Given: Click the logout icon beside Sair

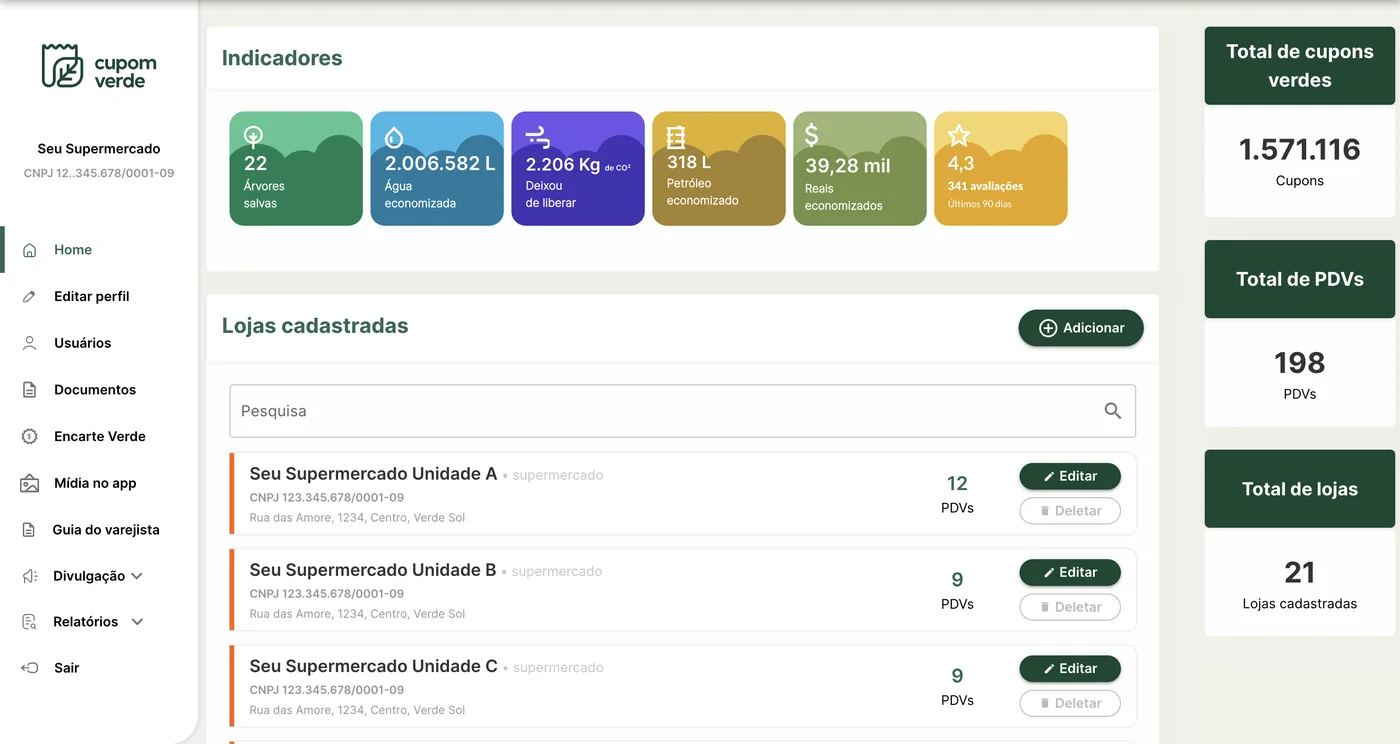Looking at the screenshot, I should click(30, 668).
